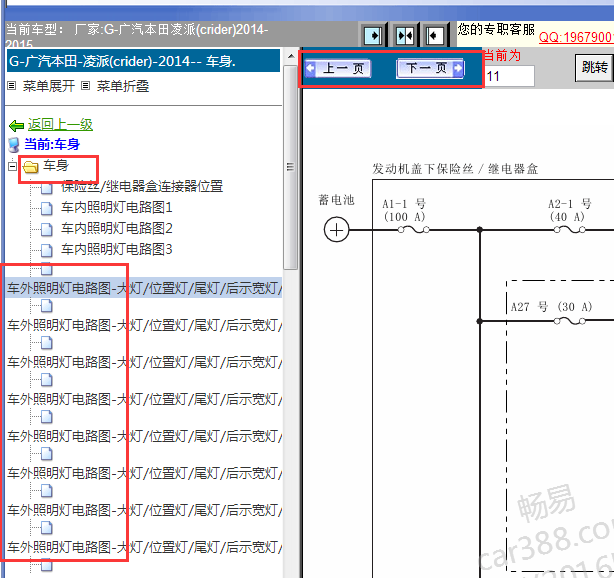614x578 pixels.
Task: Open 保险丝/继电器盒连接器位置 item
Action: coord(142,186)
